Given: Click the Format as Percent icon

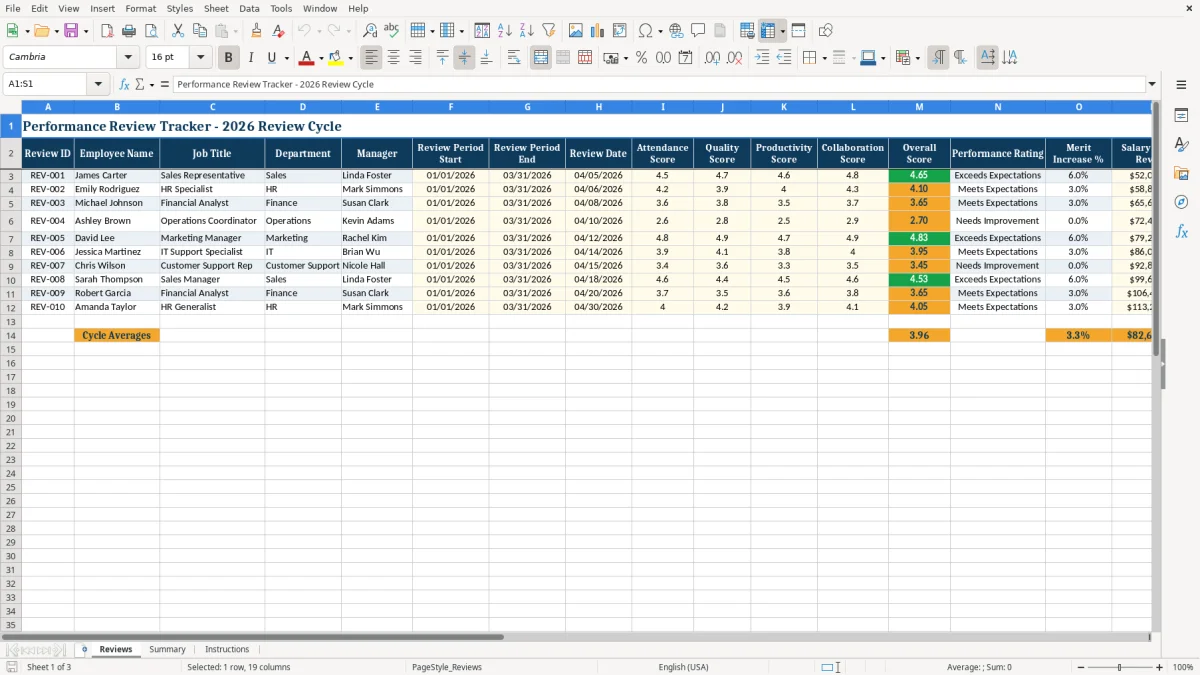Looking at the screenshot, I should tap(641, 58).
